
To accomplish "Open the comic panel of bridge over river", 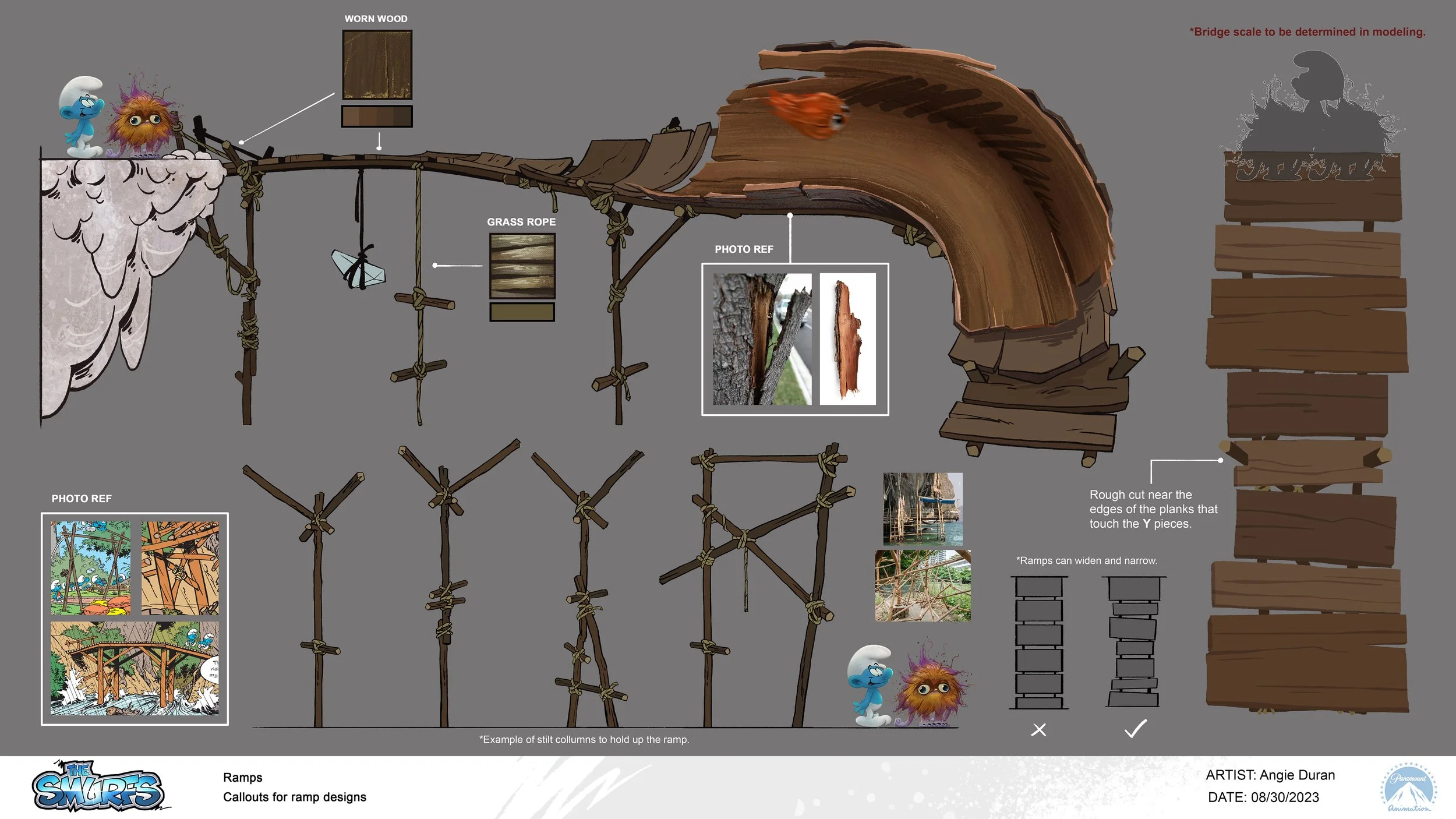I will pyautogui.click(x=135, y=668).
